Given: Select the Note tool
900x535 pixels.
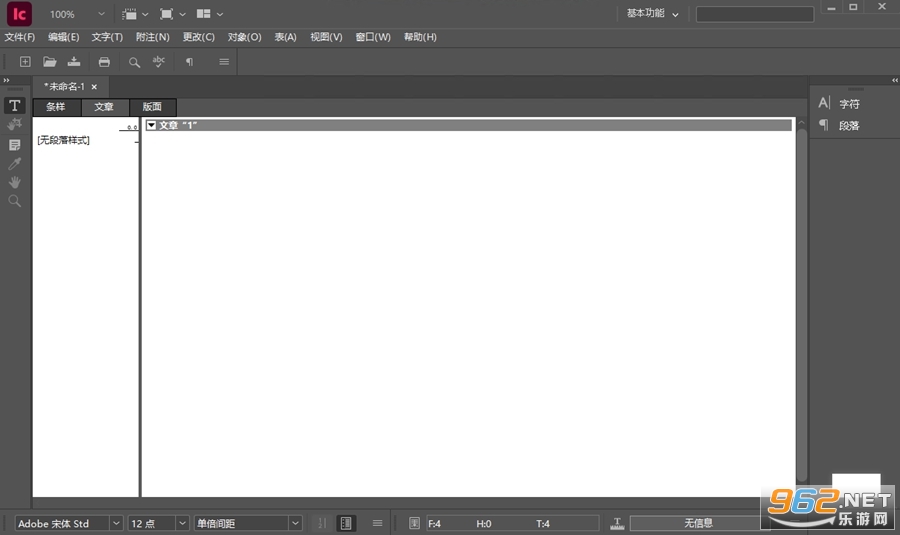Looking at the screenshot, I should pyautogui.click(x=14, y=145).
